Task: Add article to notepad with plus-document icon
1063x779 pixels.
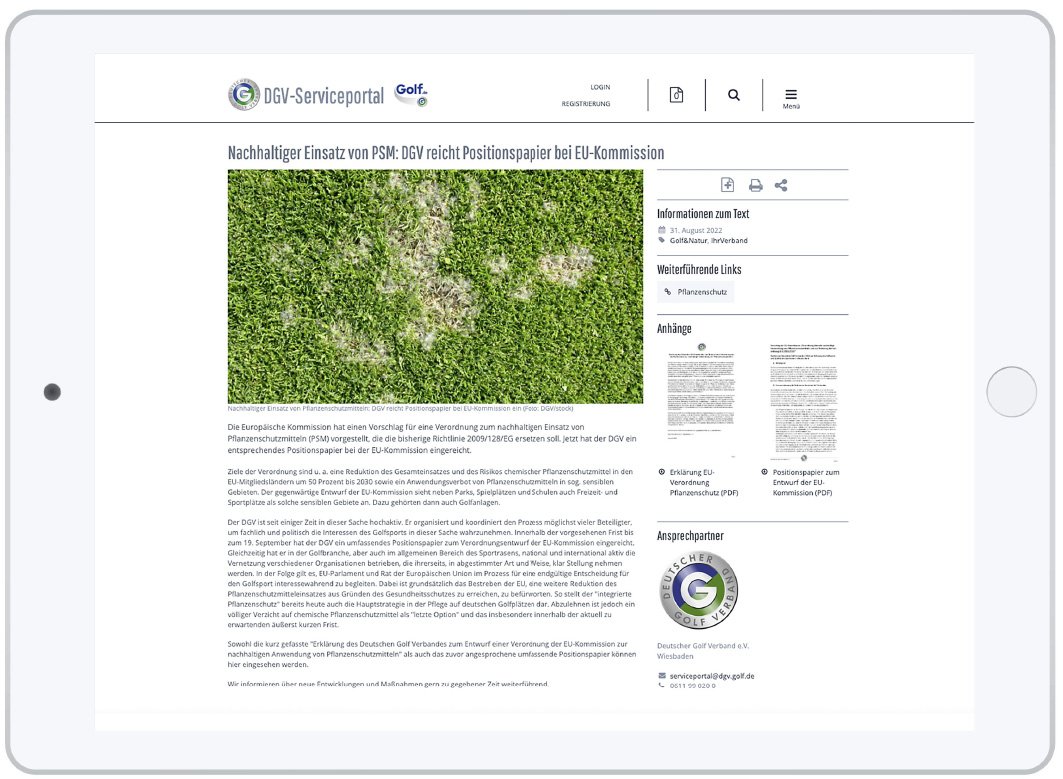Action: pos(727,185)
